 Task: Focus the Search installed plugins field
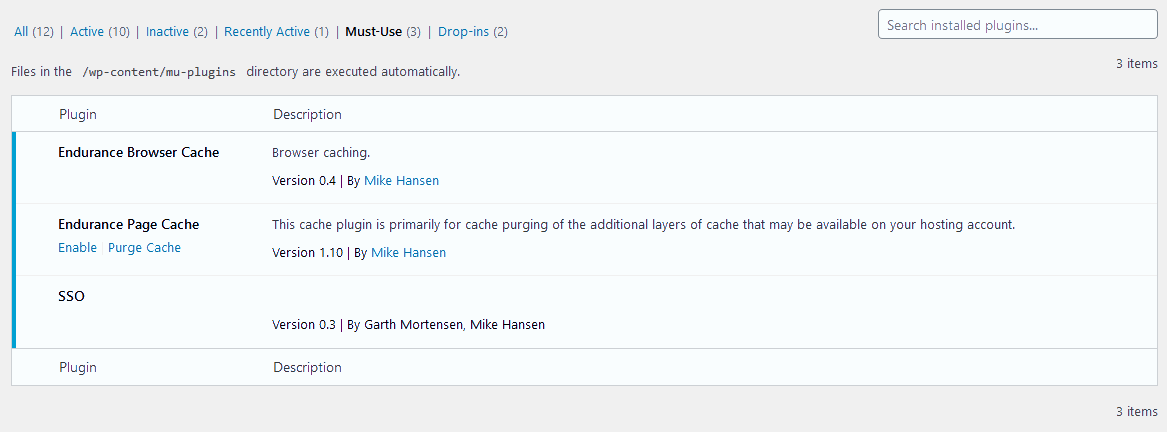point(1016,25)
